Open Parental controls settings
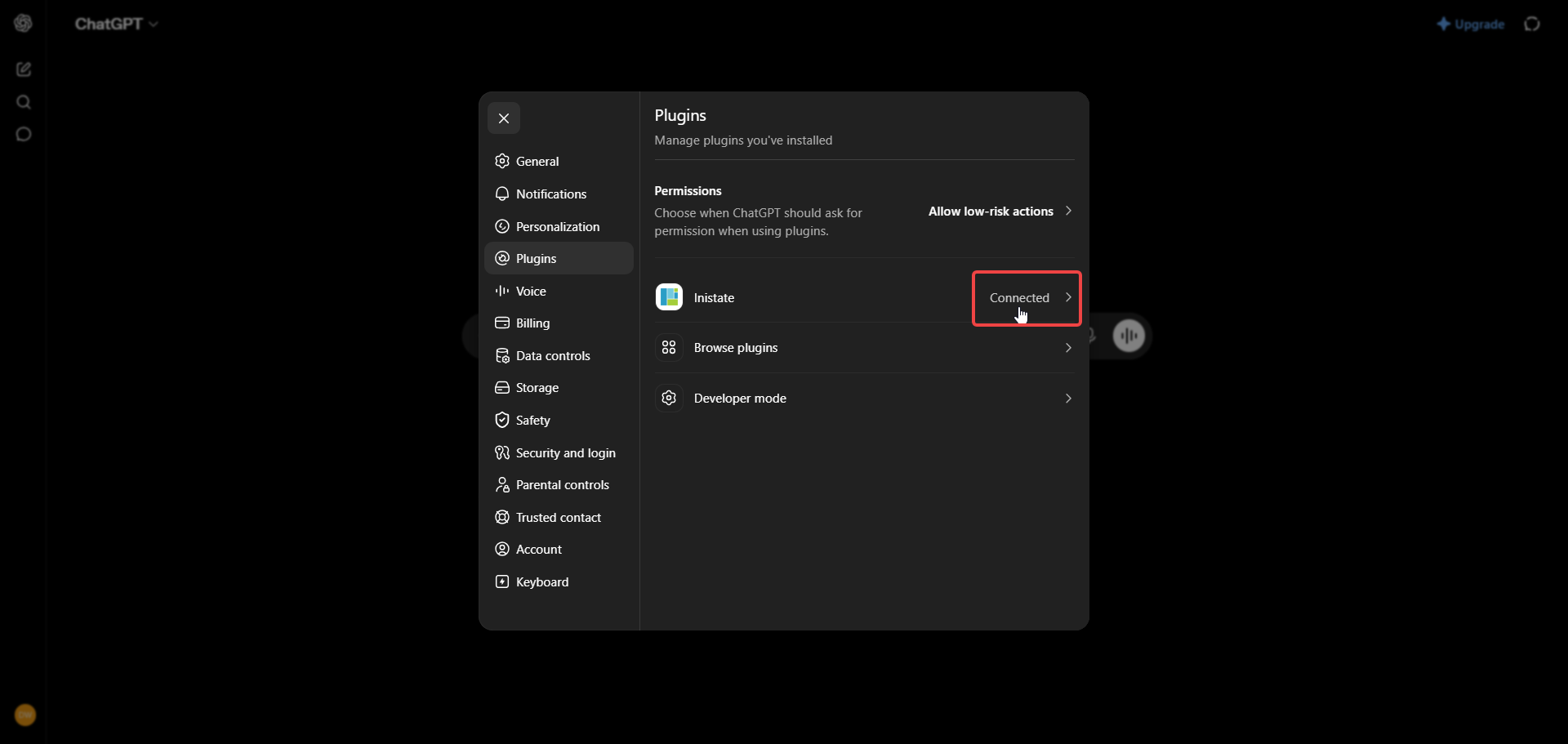 [x=559, y=485]
